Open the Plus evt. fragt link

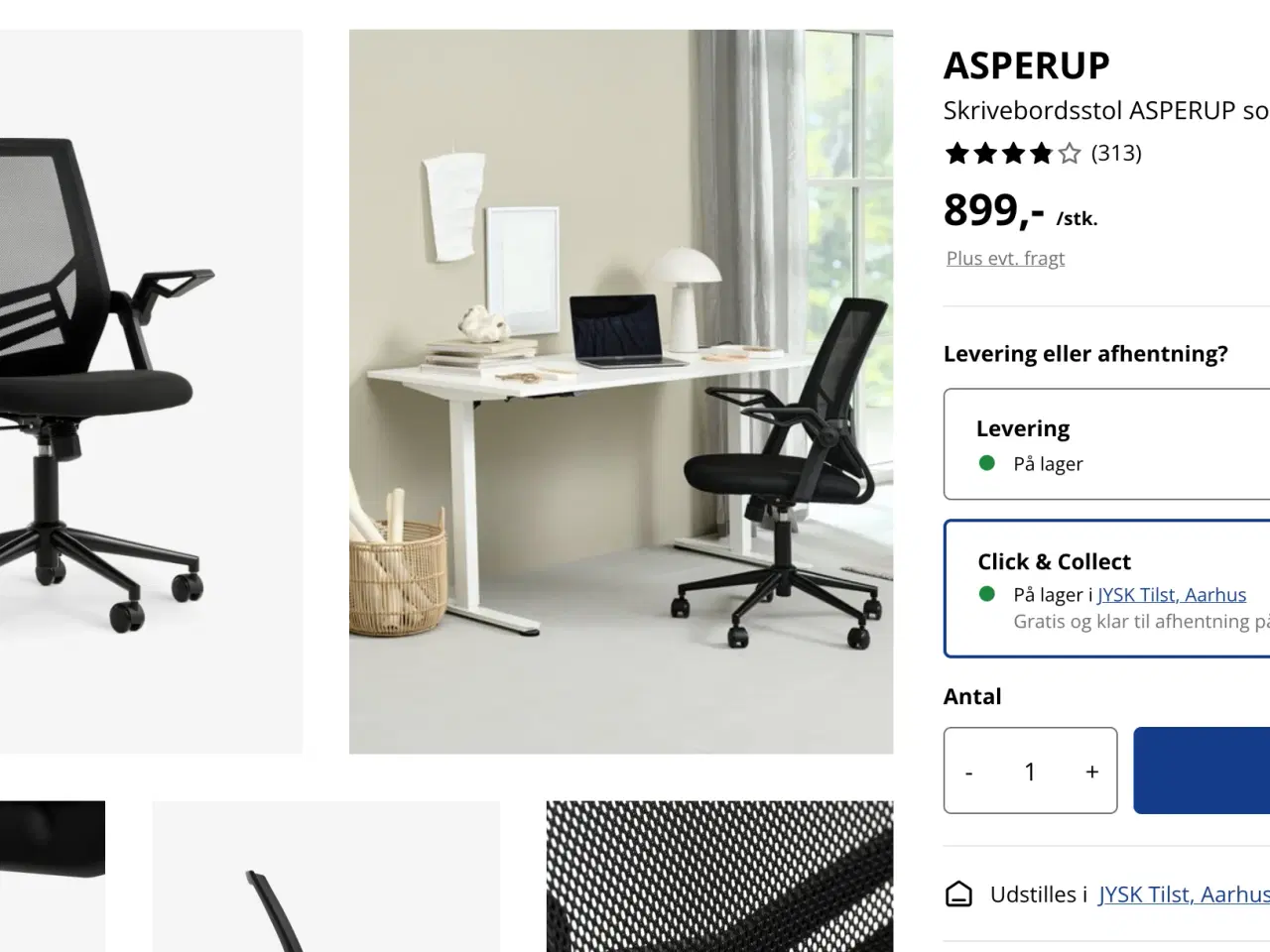point(1005,258)
